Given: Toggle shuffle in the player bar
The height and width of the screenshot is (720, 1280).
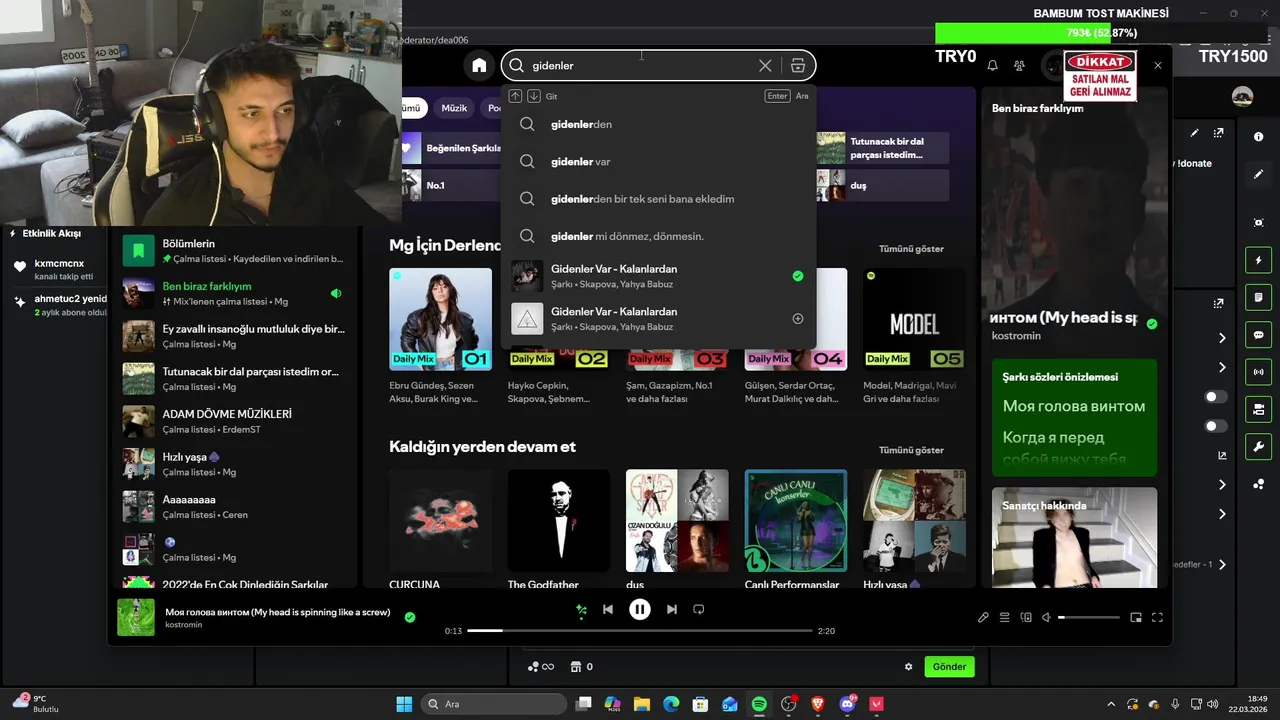Looking at the screenshot, I should [581, 609].
